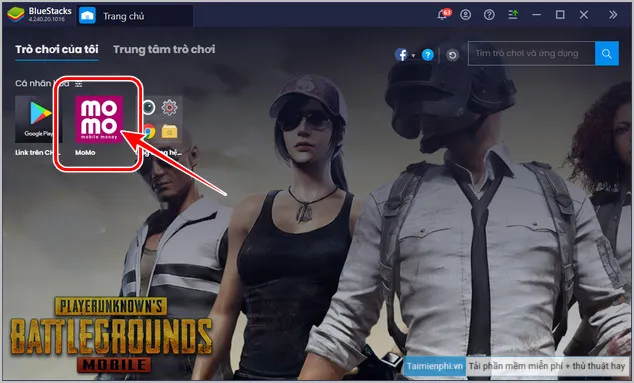634x383 pixels.
Task: Open the help question mark in the title bar
Action: coord(489,15)
